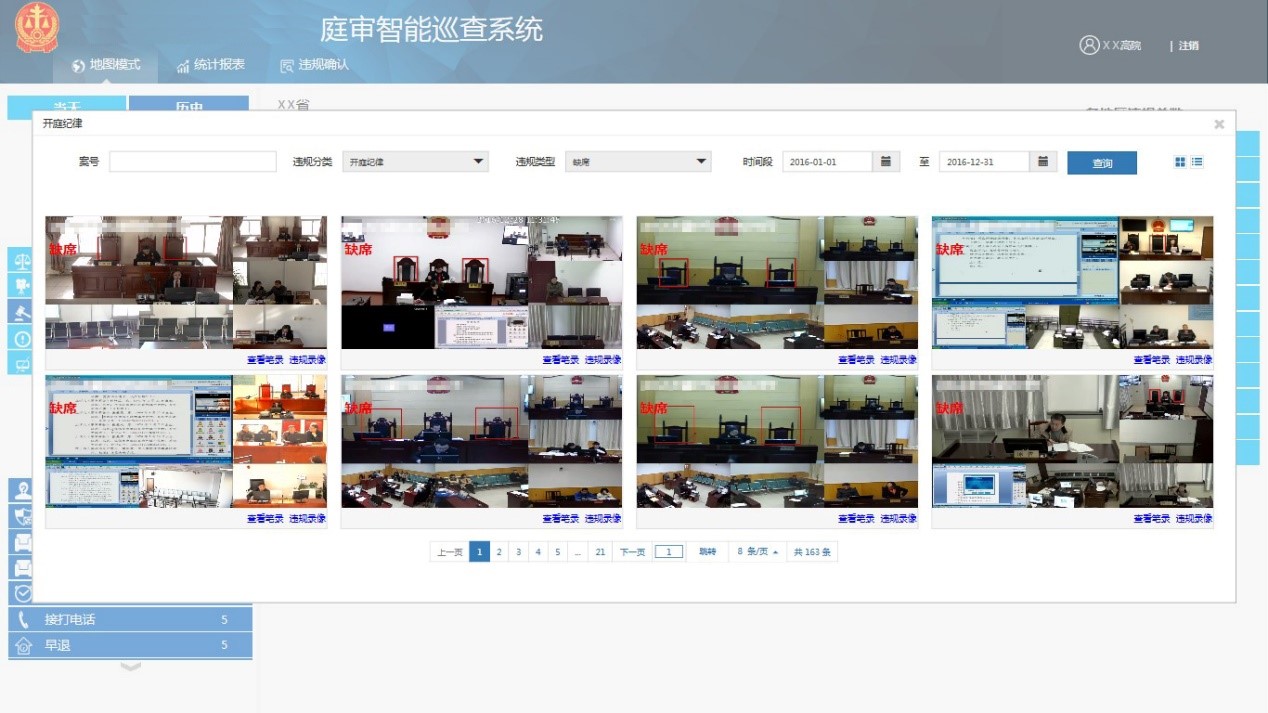The width and height of the screenshot is (1268, 713).
Task: Click the scales of justice sidebar icon
Action: [19, 260]
